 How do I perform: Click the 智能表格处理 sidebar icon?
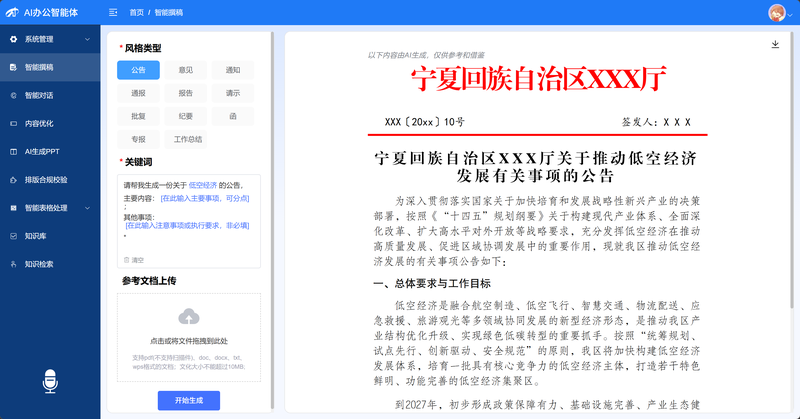[x=13, y=208]
